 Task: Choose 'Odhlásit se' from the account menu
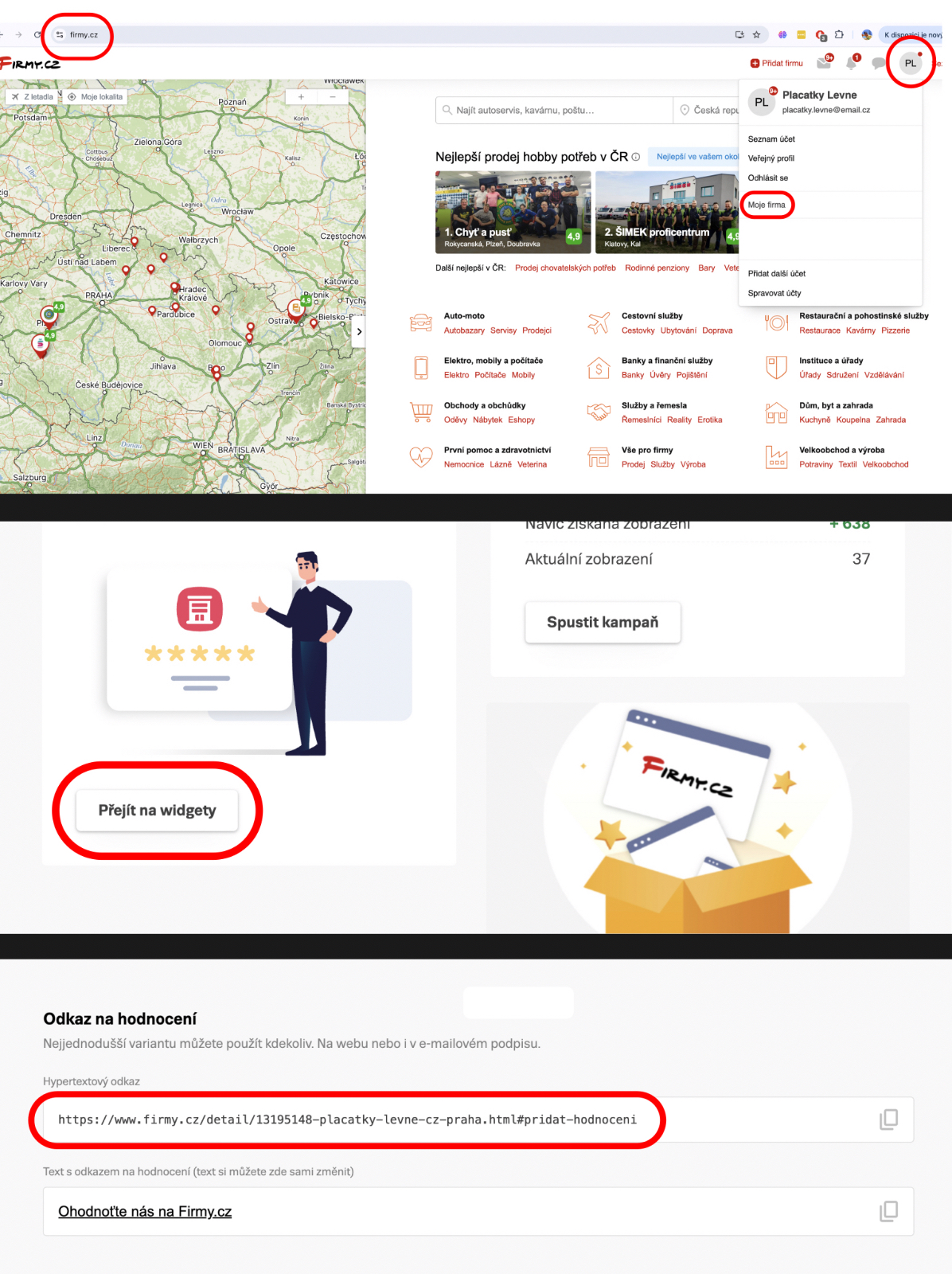[x=768, y=178]
